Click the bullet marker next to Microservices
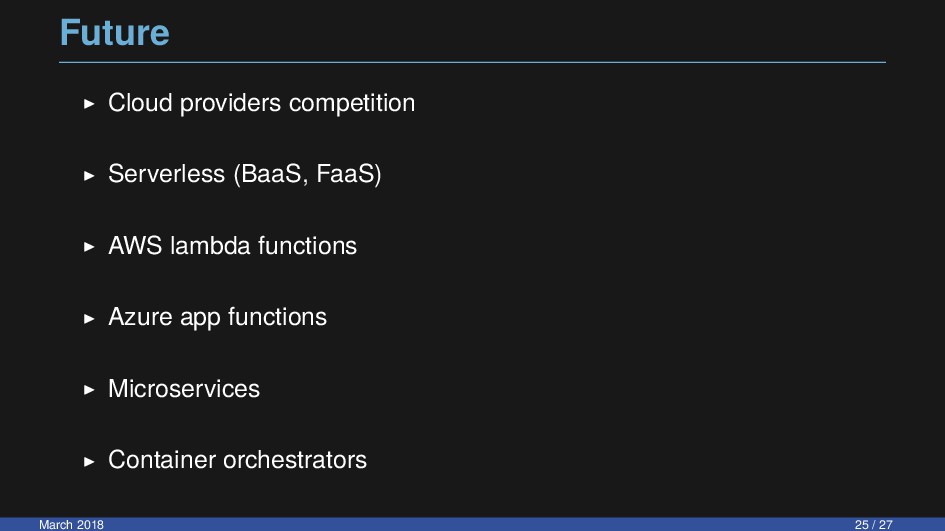This screenshot has width=945, height=531. pos(89,390)
